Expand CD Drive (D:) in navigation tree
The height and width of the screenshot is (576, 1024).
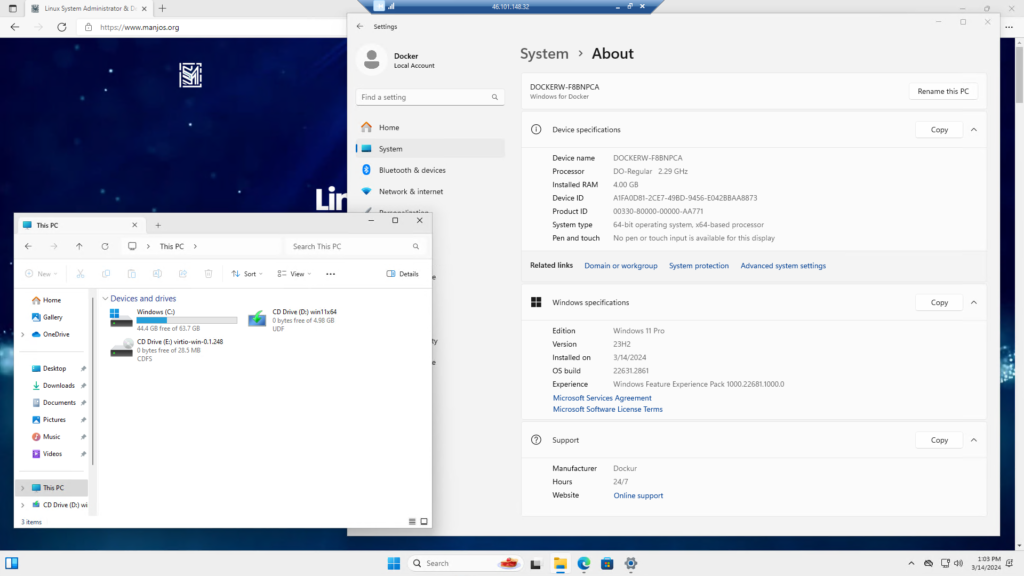[23, 505]
